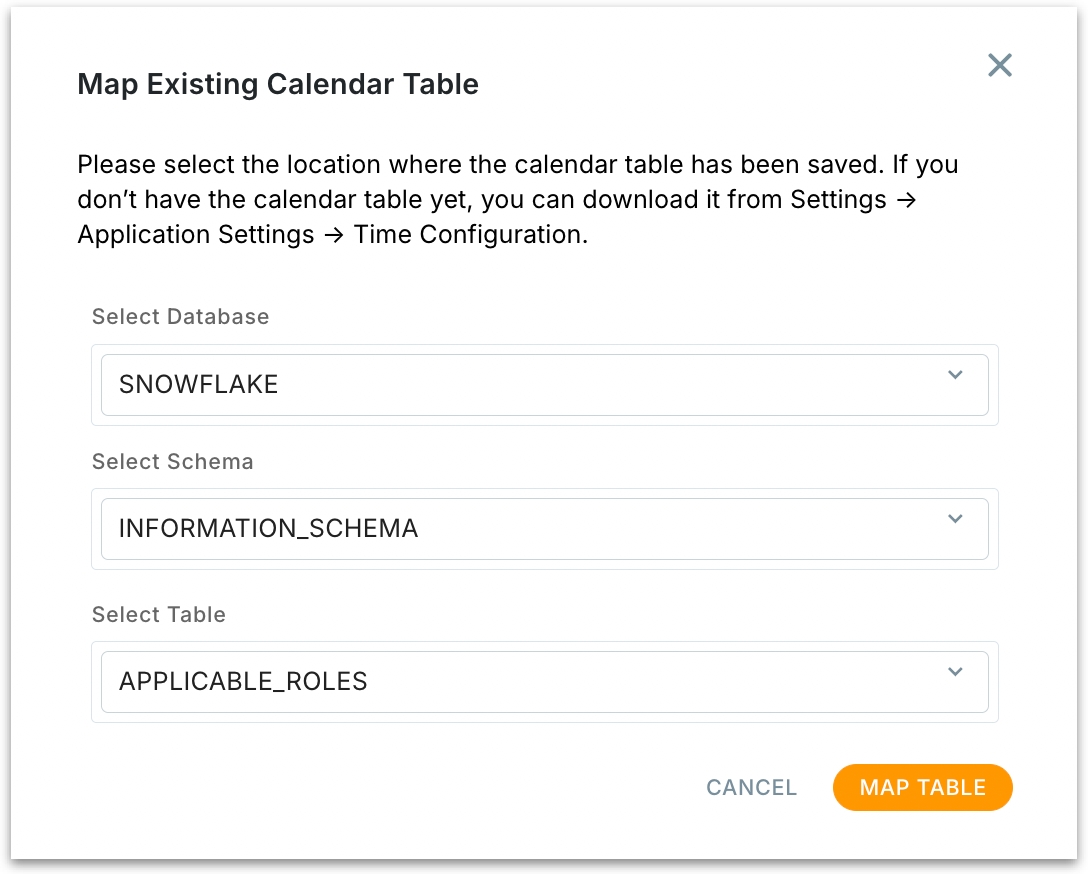1088x874 pixels.
Task: Select the APPLICABLE_ROLES value text
Action: click(x=243, y=682)
